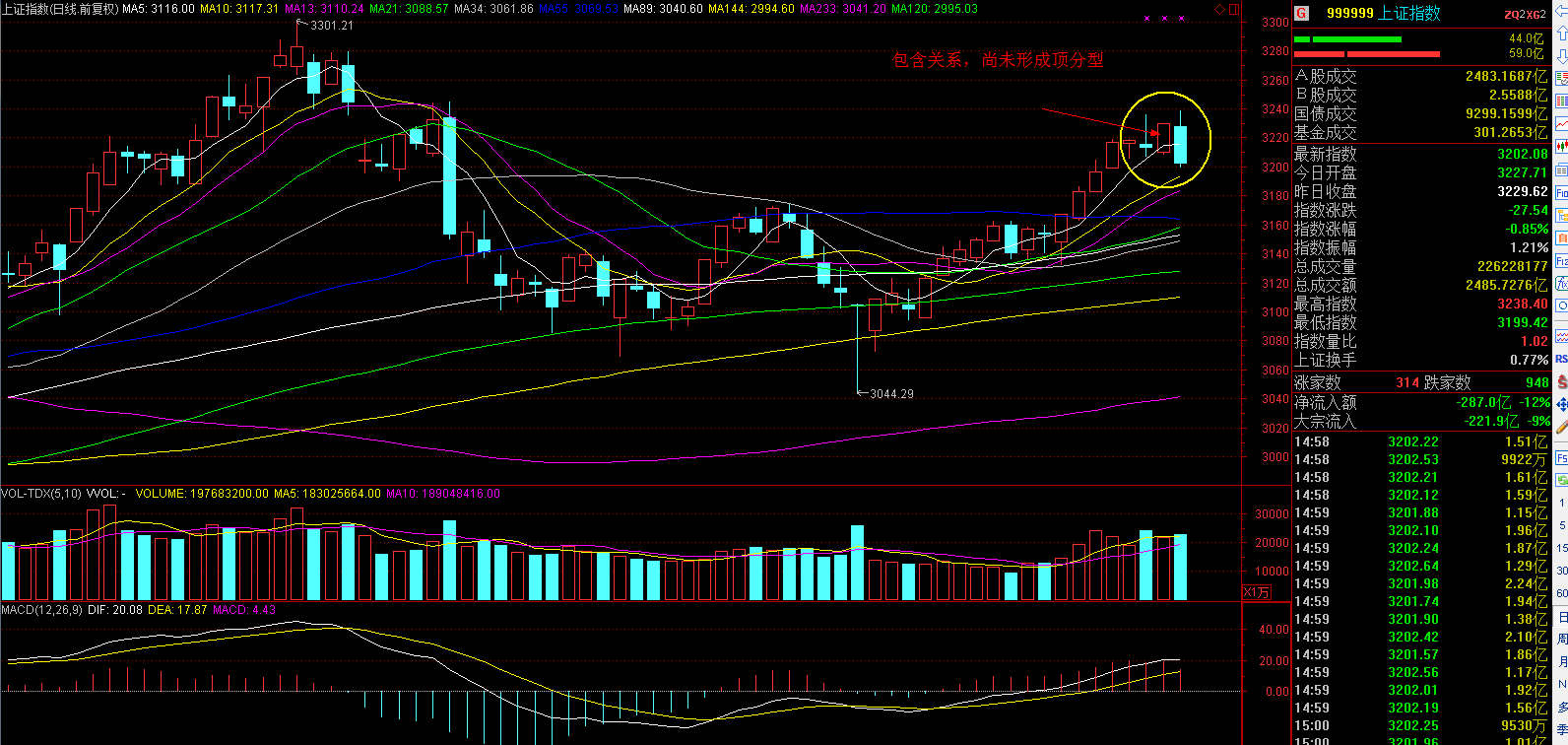Click the B股成交 row value 2.5588亿
The image size is (1568, 745).
[1518, 95]
